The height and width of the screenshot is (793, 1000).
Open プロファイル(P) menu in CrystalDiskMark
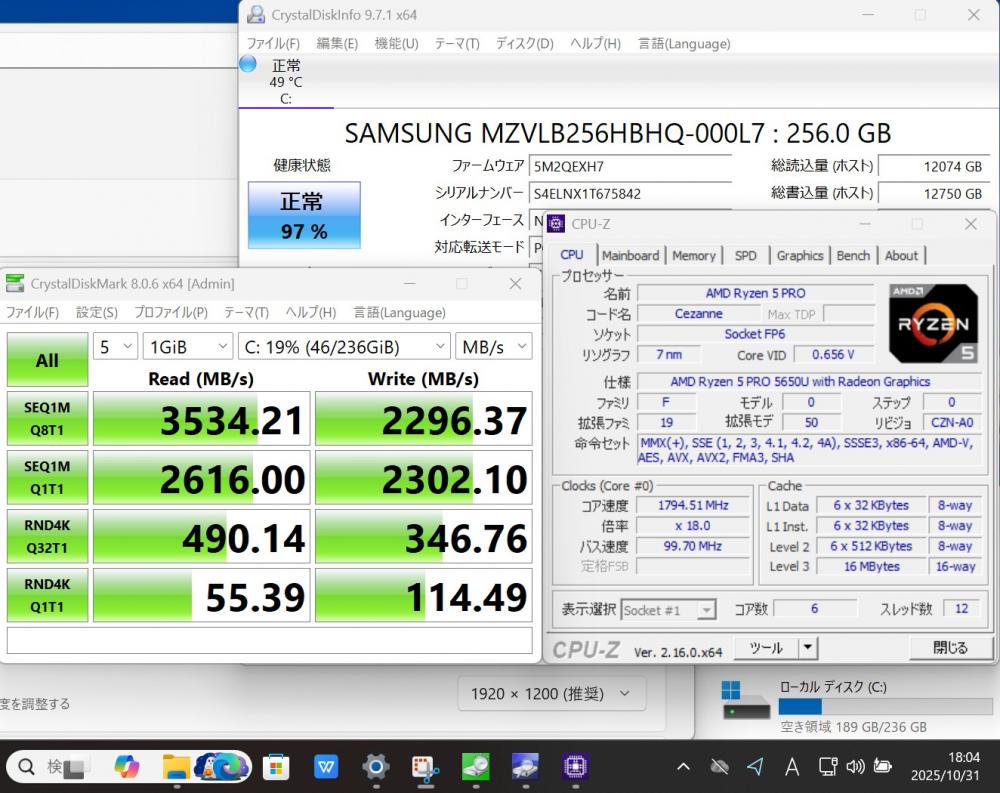tap(171, 313)
